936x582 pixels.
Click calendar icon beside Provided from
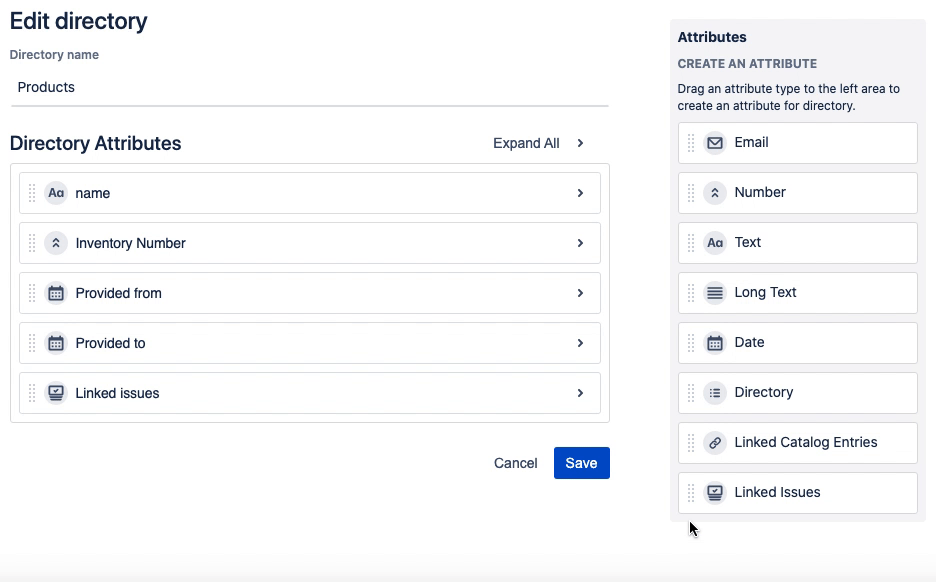pos(56,293)
